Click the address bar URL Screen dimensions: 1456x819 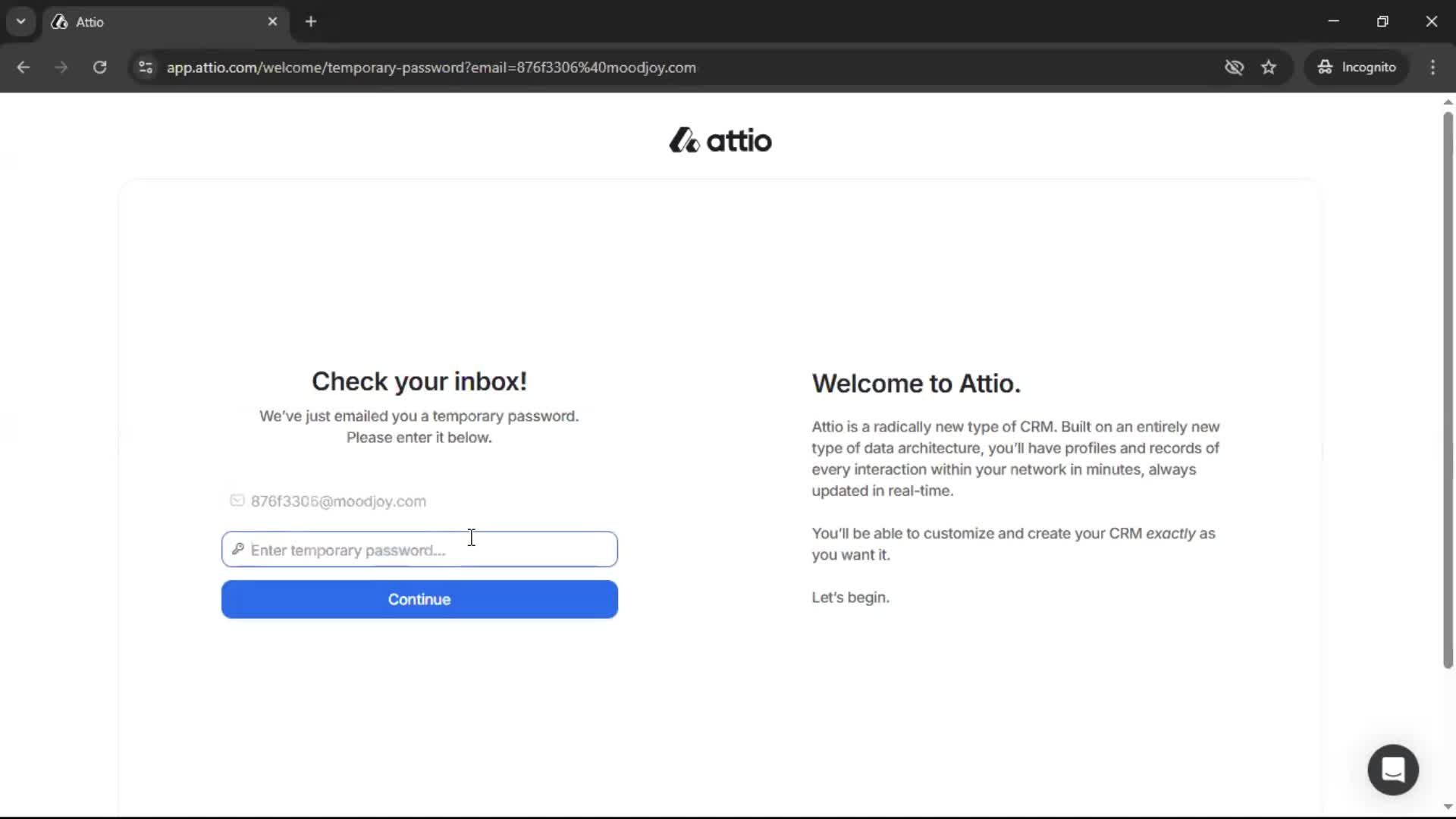click(x=431, y=67)
